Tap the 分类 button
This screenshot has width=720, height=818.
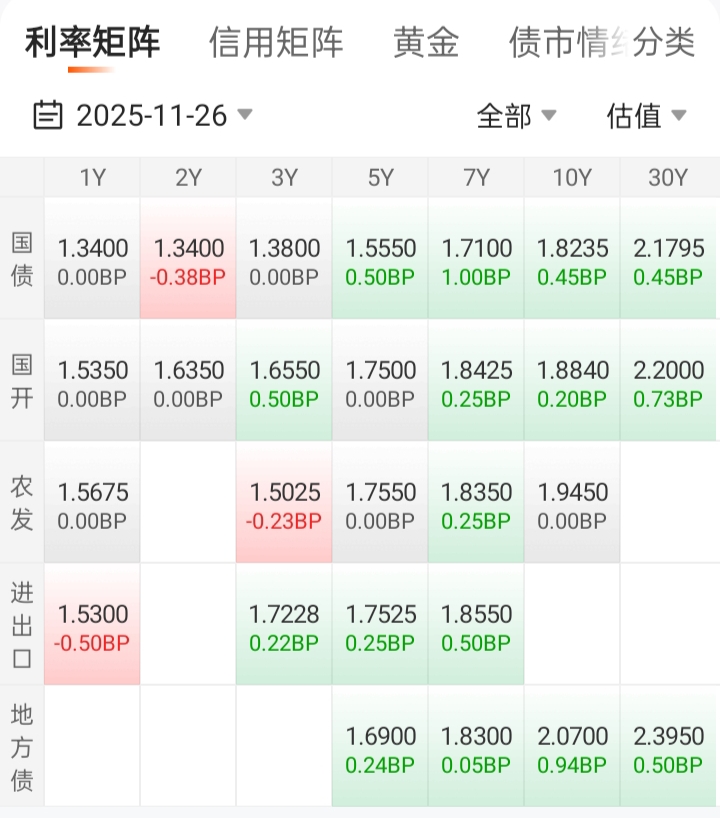pyautogui.click(x=665, y=43)
